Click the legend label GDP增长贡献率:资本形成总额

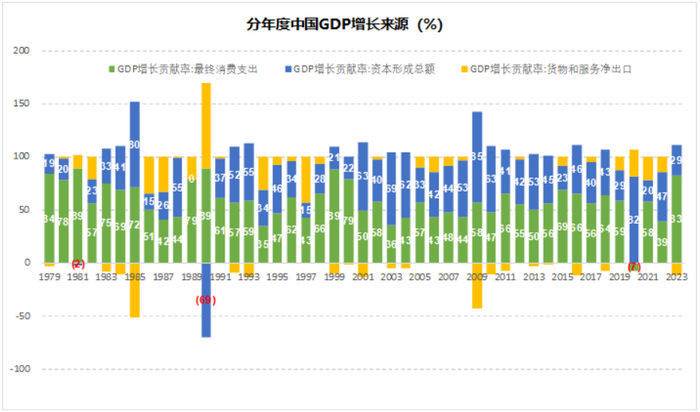coord(364,69)
